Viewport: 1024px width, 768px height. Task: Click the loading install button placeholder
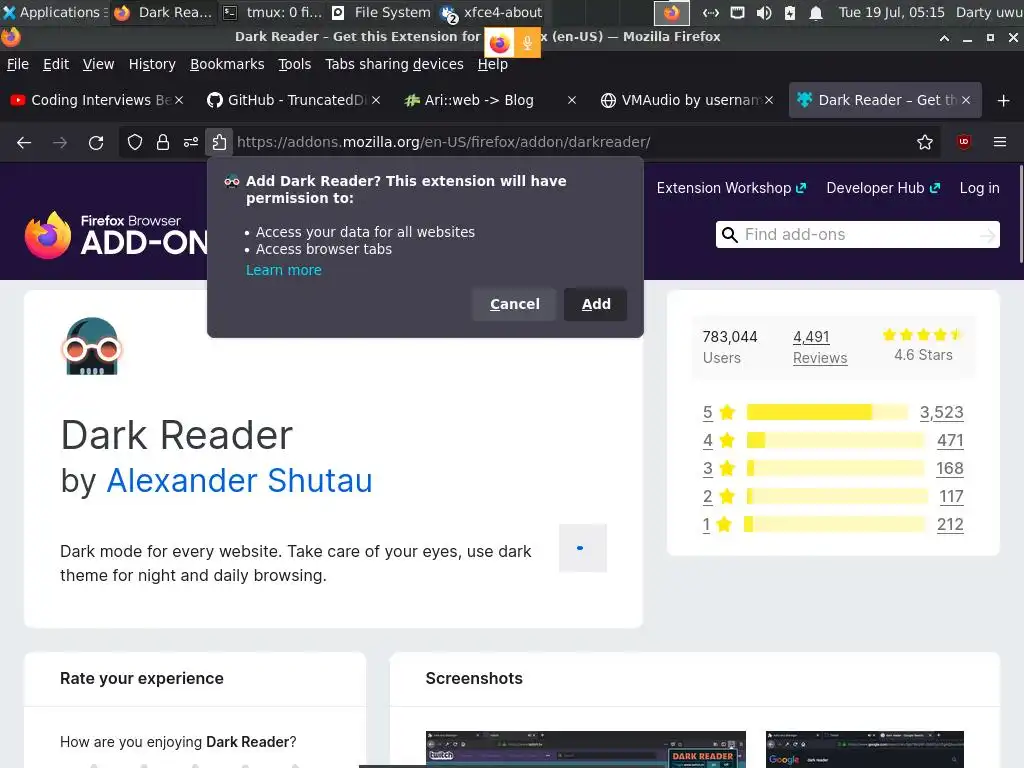[583, 548]
